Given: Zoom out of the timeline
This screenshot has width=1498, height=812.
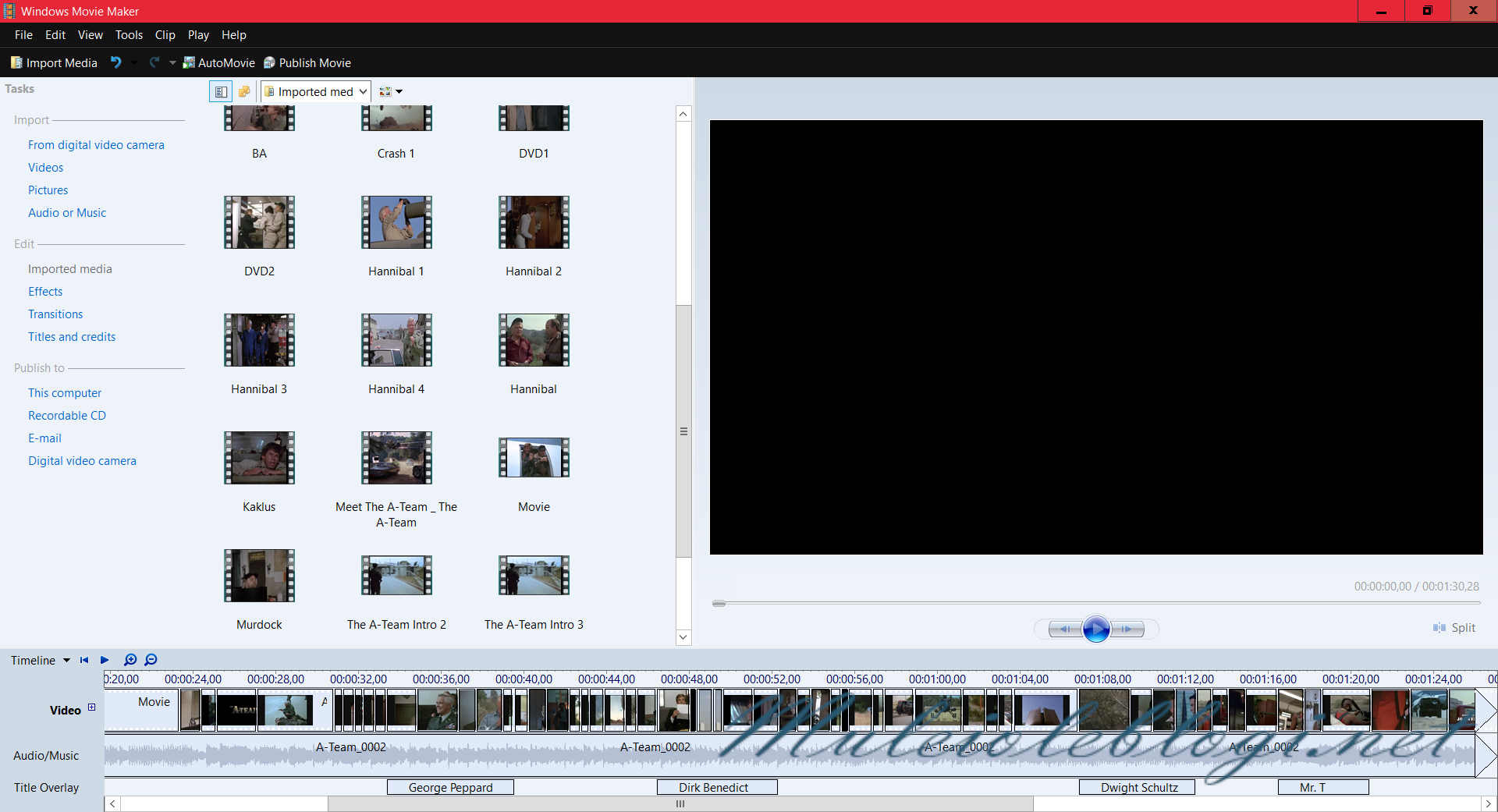Looking at the screenshot, I should (151, 660).
